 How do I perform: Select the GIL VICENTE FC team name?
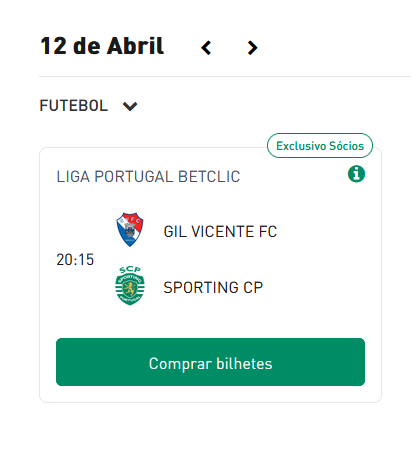[x=220, y=232]
